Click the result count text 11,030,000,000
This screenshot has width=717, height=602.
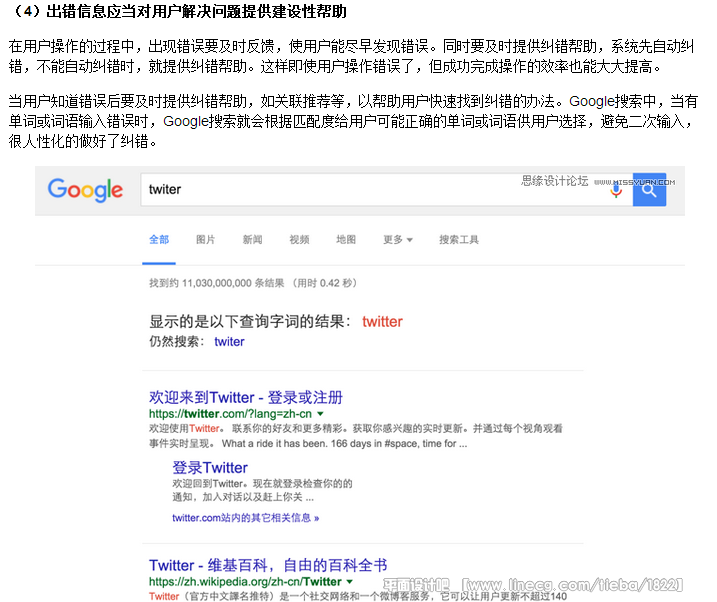[217, 283]
